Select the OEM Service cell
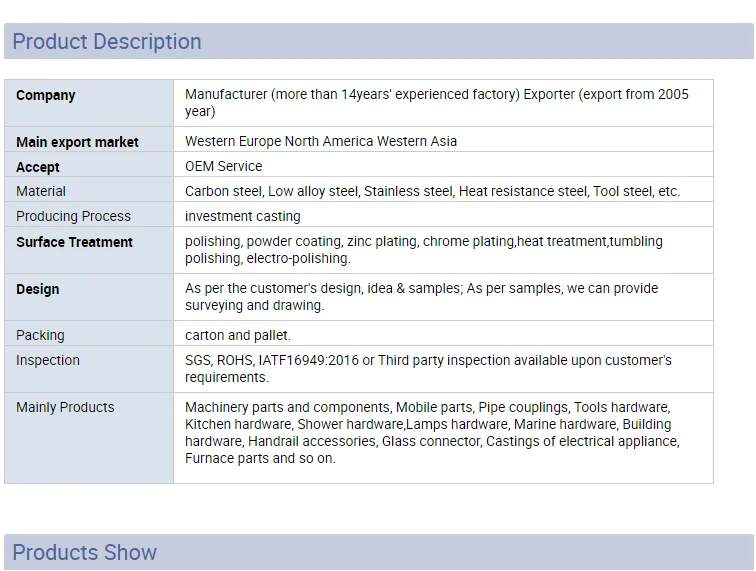Screen dimensions: 756x571 tap(224, 166)
